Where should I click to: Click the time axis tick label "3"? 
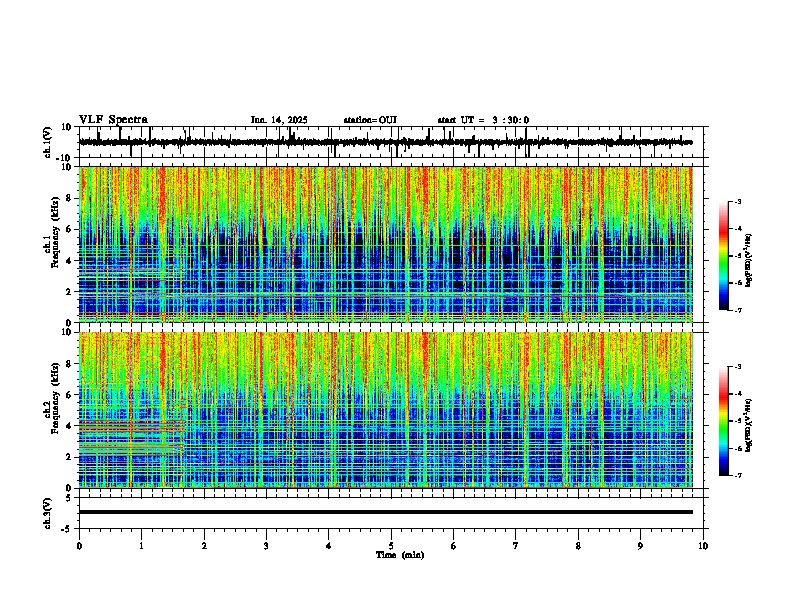pos(266,546)
